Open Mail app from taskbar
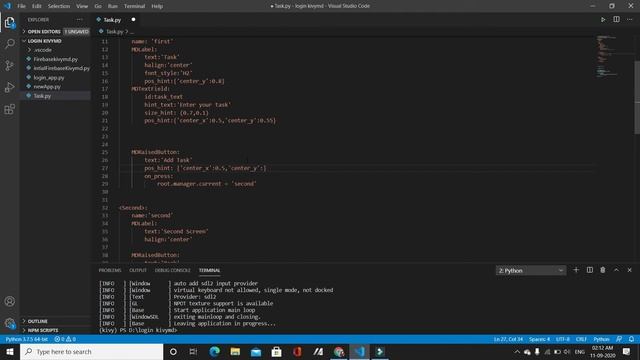The width and height of the screenshot is (640, 360). (256, 351)
